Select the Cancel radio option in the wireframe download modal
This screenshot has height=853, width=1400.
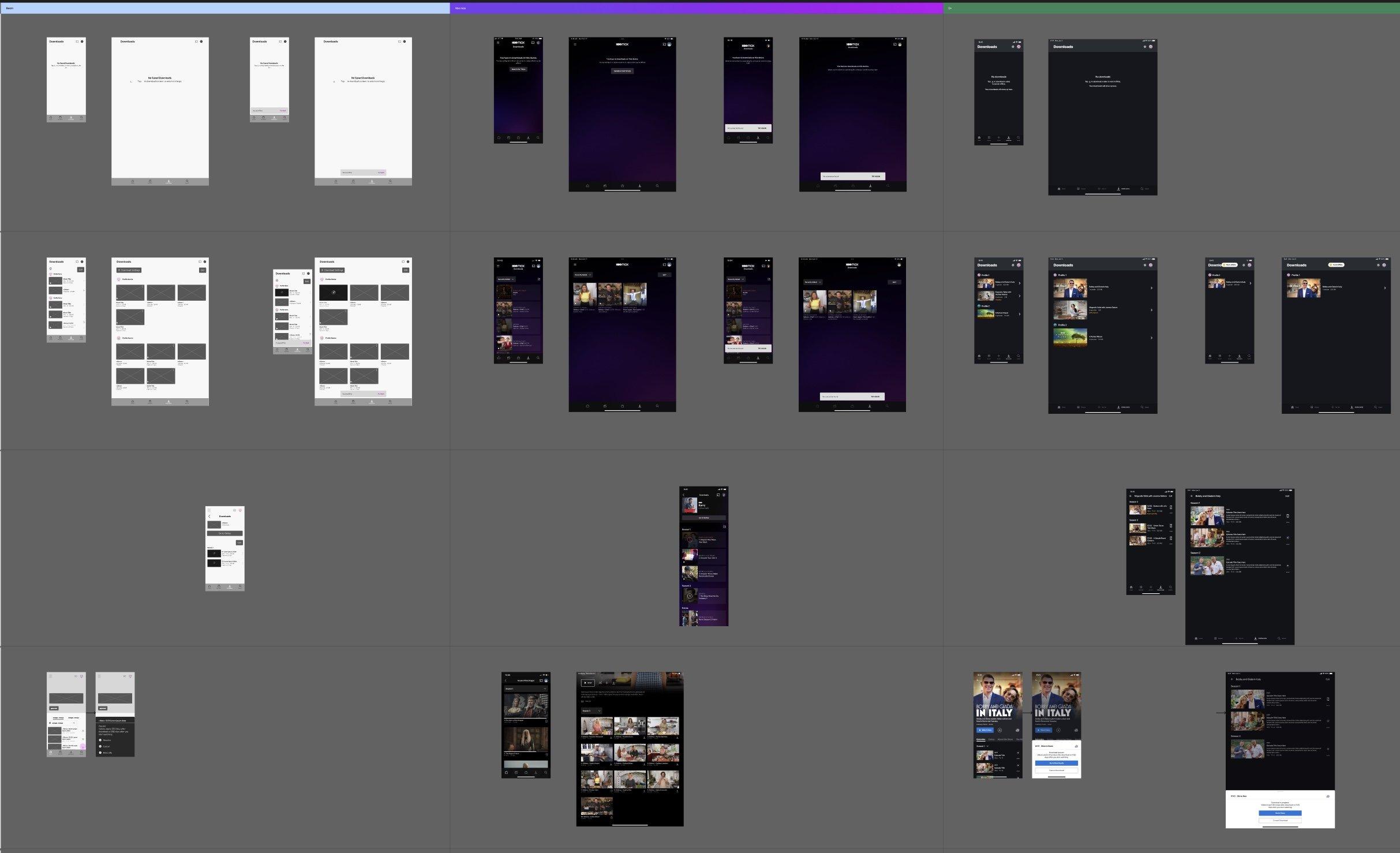100,746
